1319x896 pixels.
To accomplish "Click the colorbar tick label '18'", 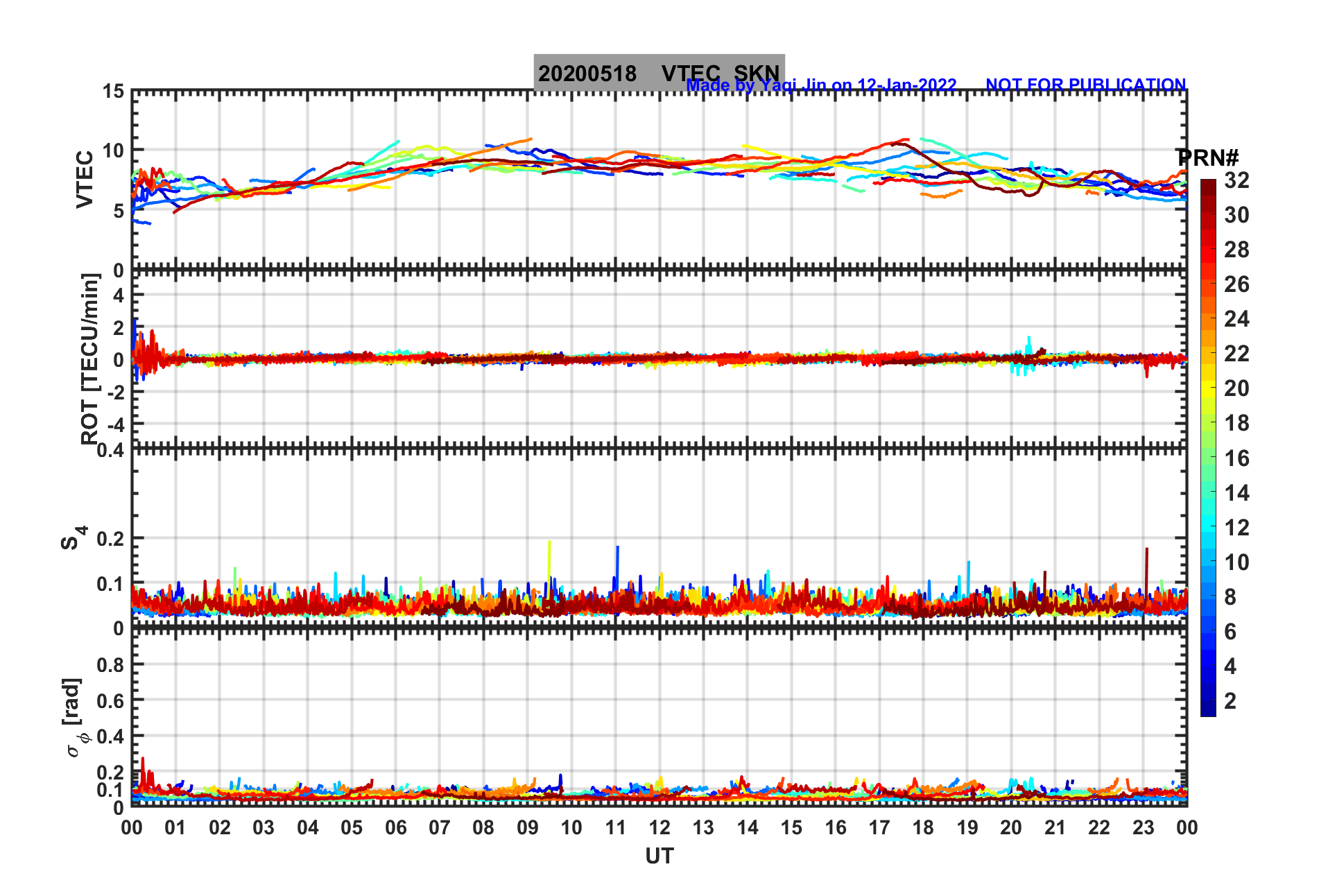I will pyautogui.click(x=1236, y=423).
